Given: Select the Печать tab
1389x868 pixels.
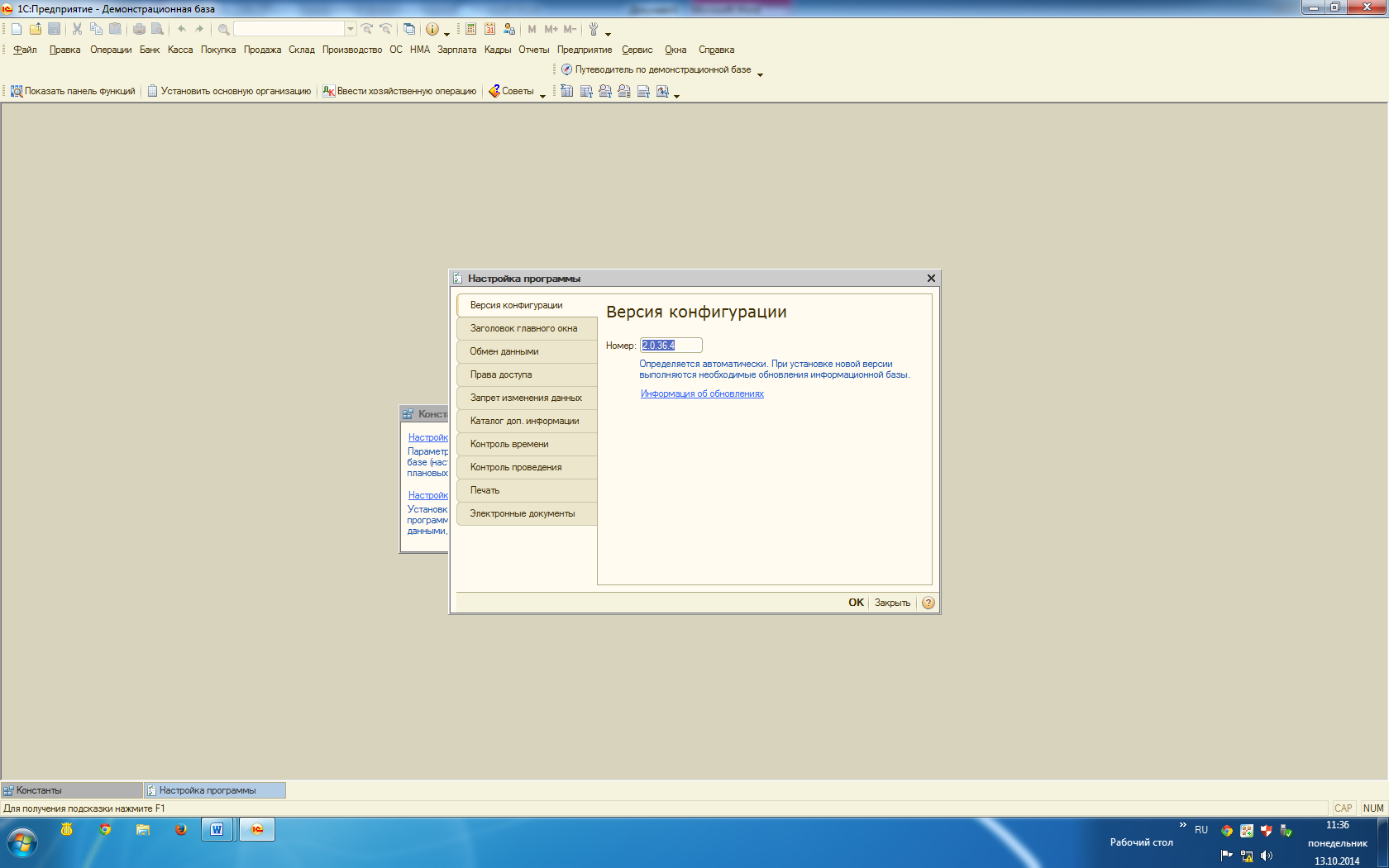Looking at the screenshot, I should (527, 490).
